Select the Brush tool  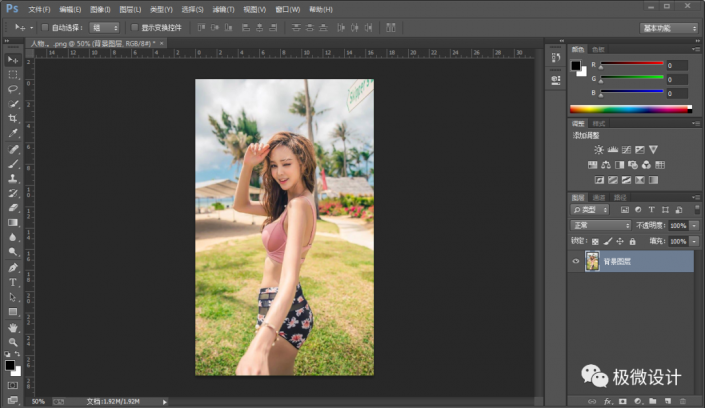13,164
